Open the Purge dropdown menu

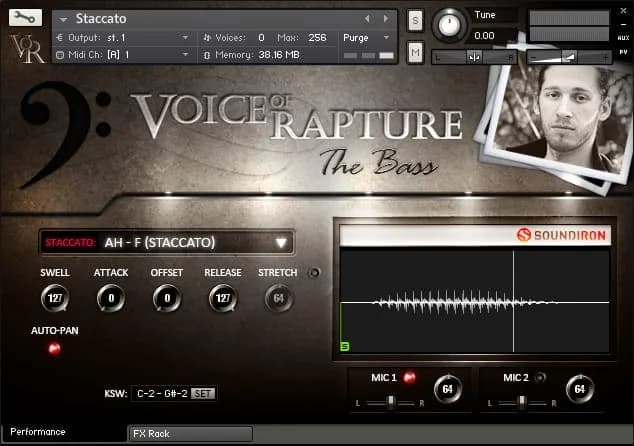coord(366,38)
